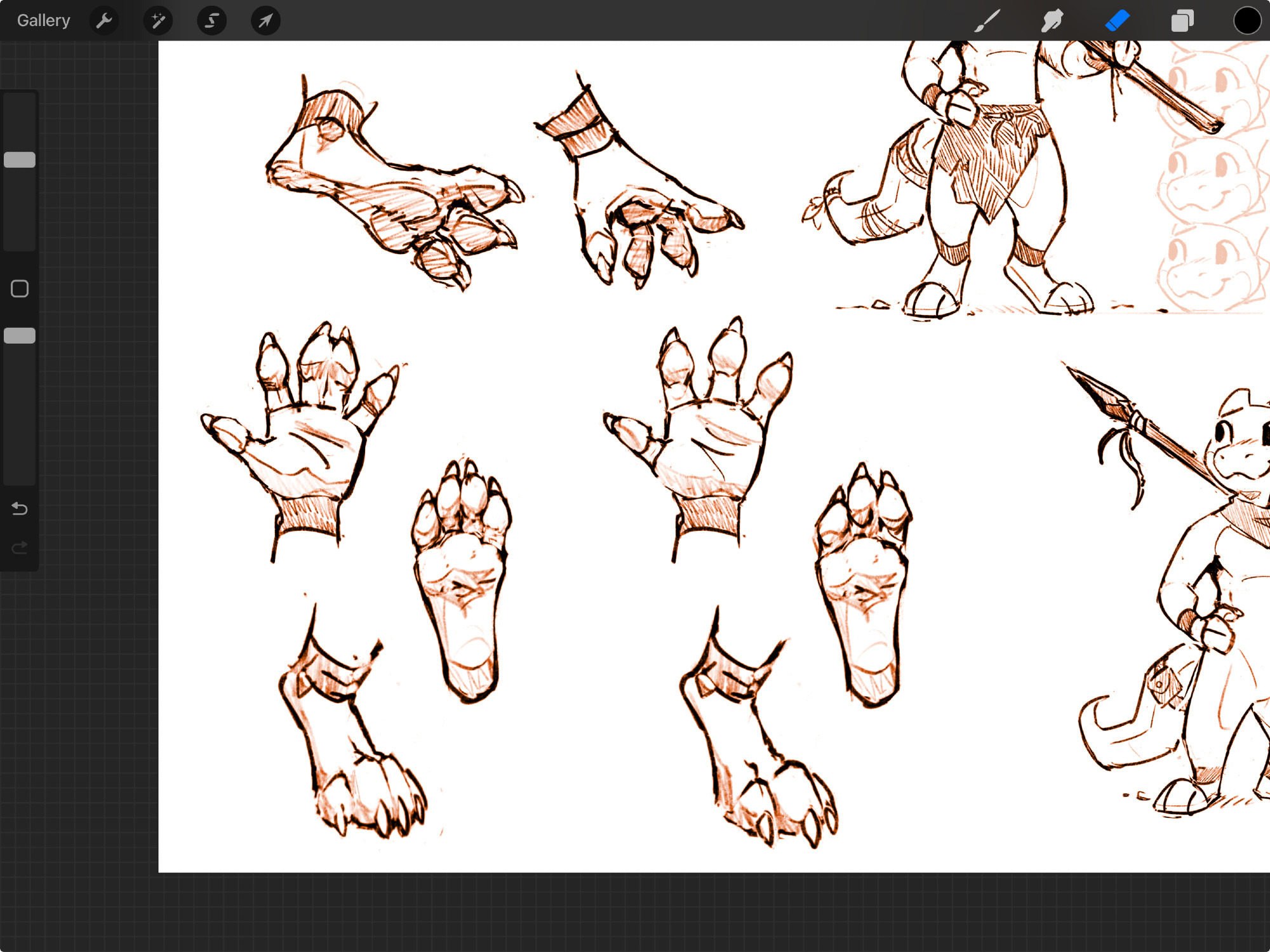The height and width of the screenshot is (952, 1270).
Task: Activate the Transform arrow tool
Action: [x=265, y=20]
